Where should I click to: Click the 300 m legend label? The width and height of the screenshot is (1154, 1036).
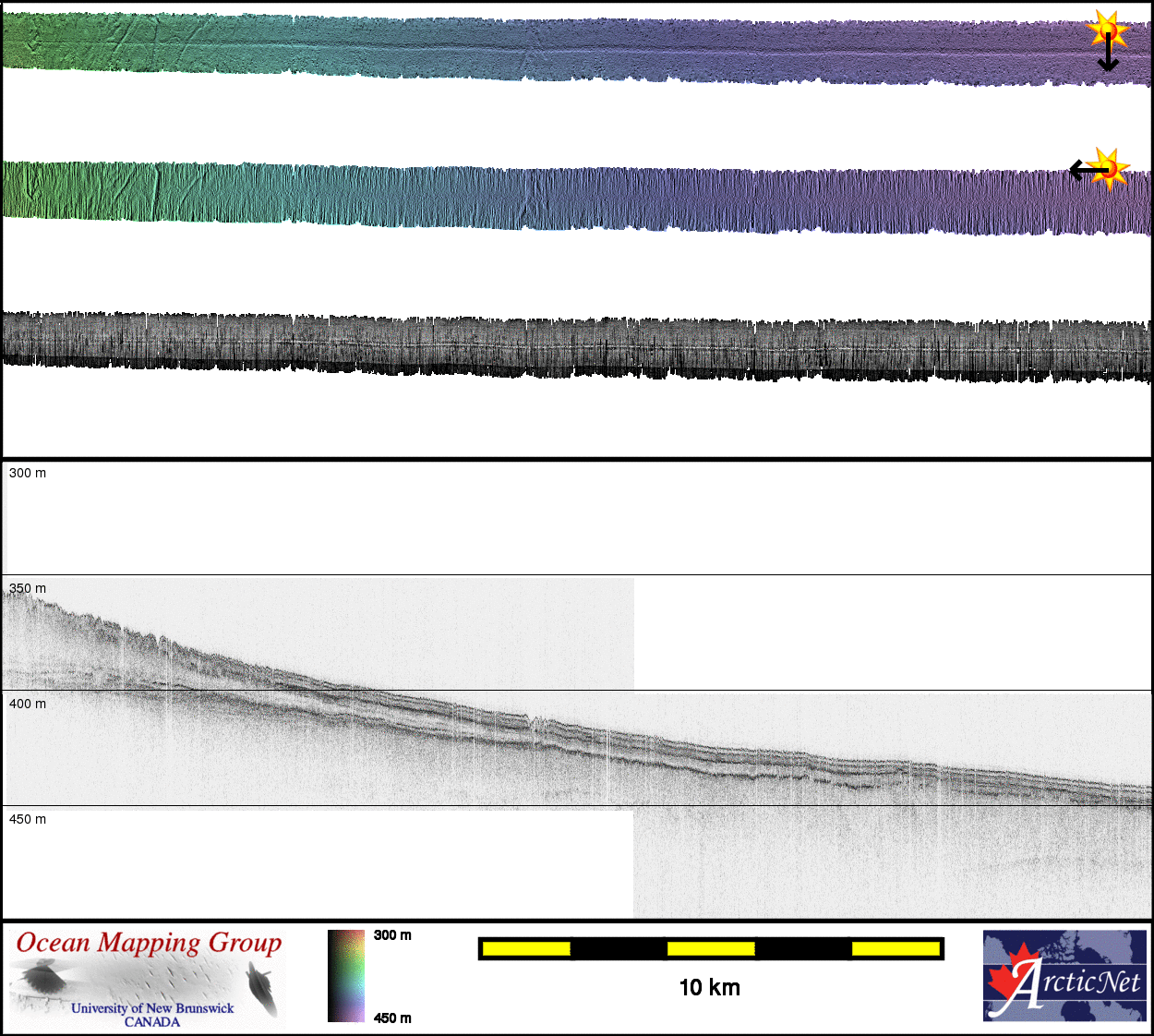point(392,935)
